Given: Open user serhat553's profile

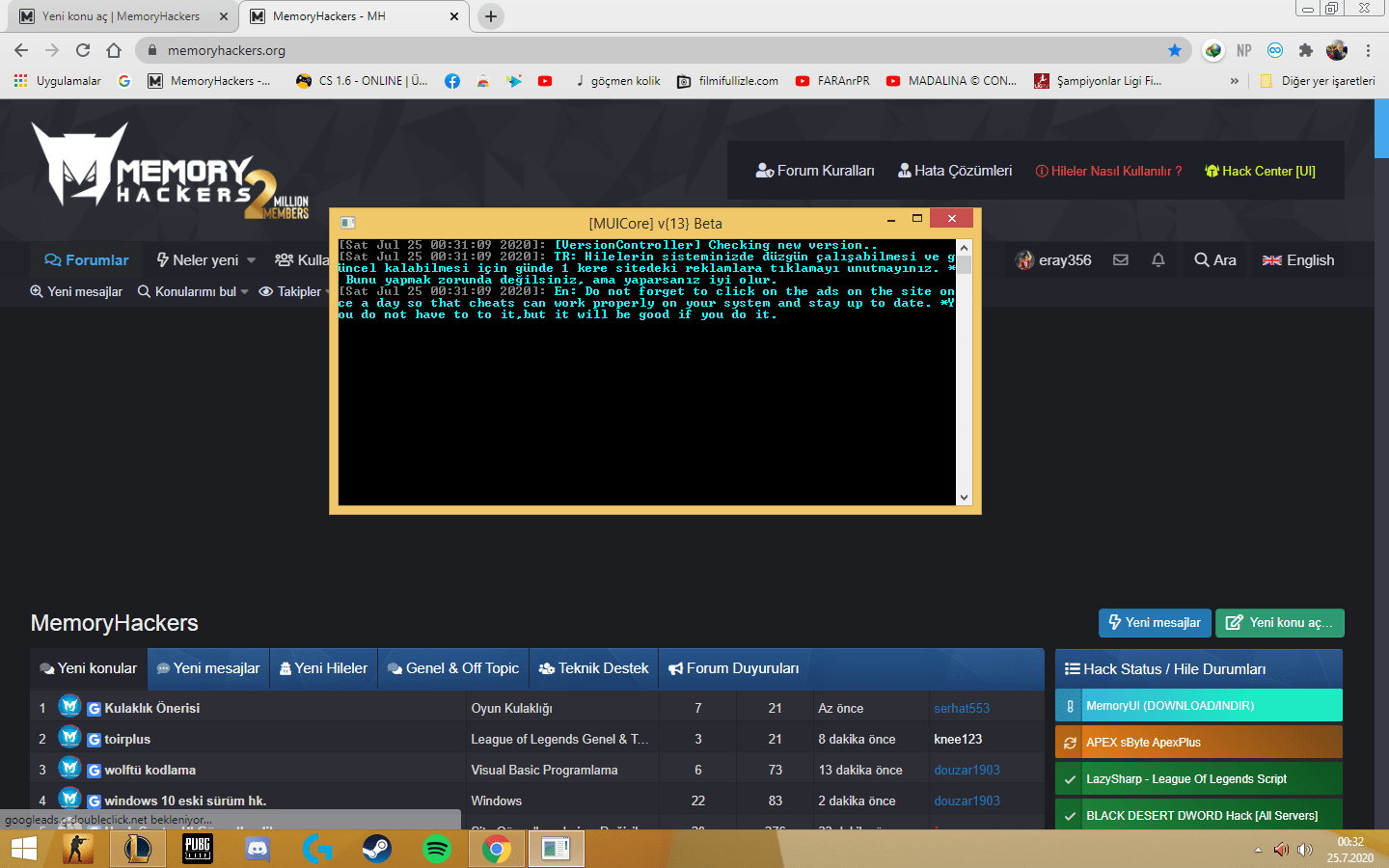Looking at the screenshot, I should coord(962,708).
